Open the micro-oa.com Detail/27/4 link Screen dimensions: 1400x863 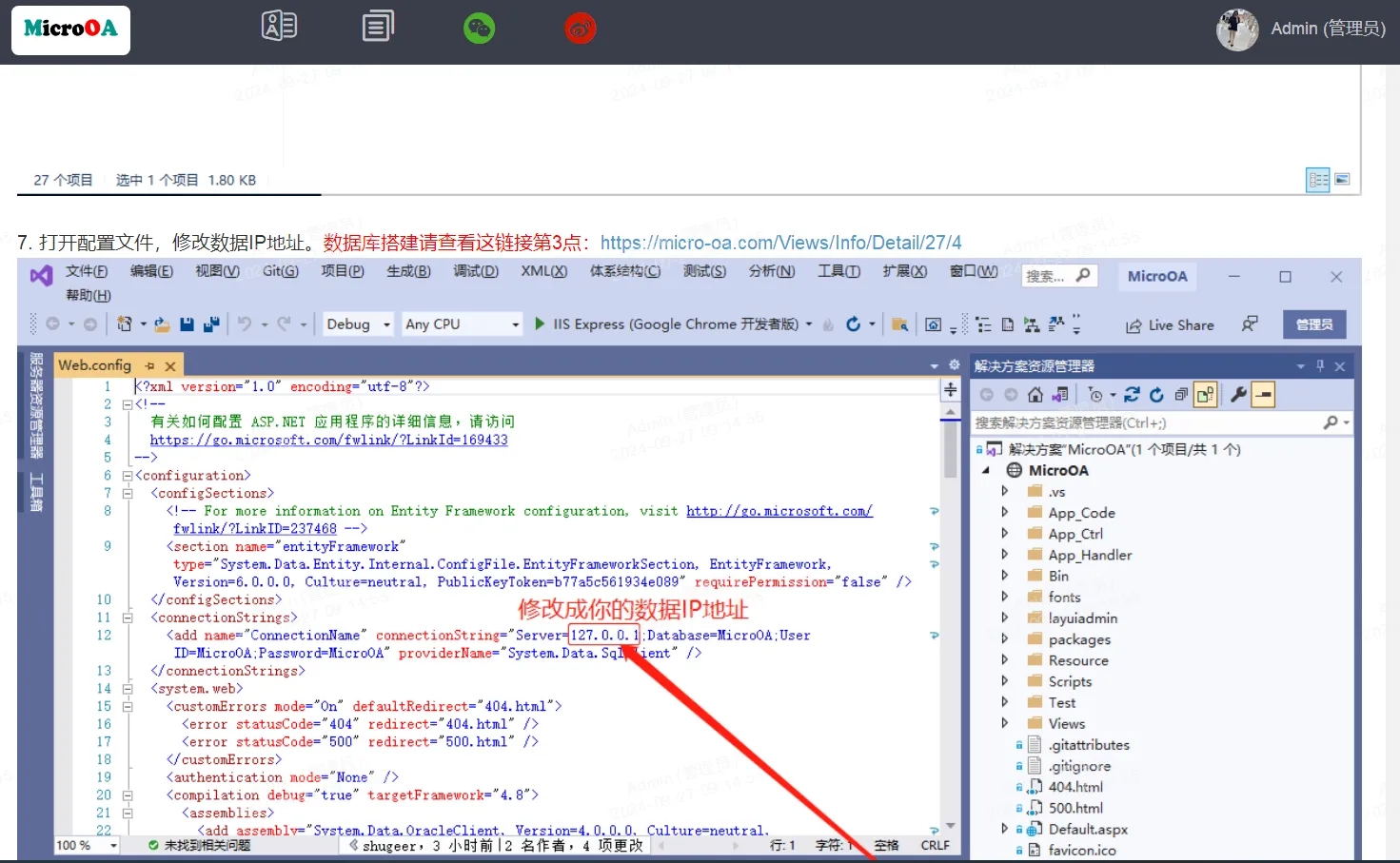click(x=780, y=243)
